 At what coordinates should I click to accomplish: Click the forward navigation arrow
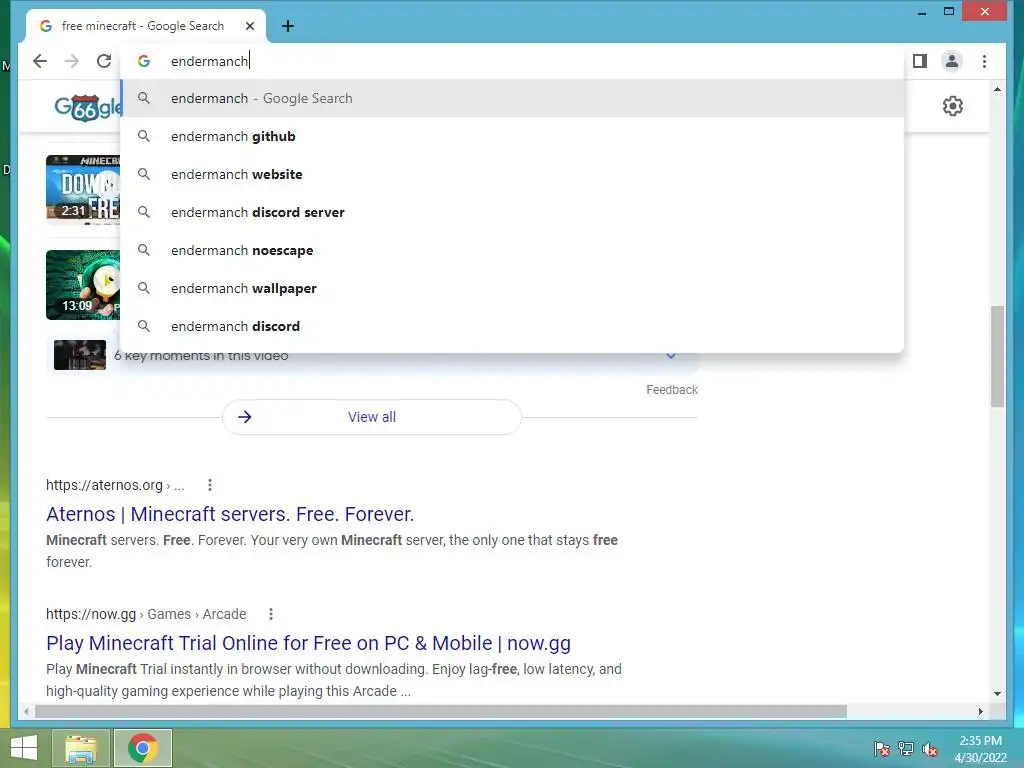(72, 61)
